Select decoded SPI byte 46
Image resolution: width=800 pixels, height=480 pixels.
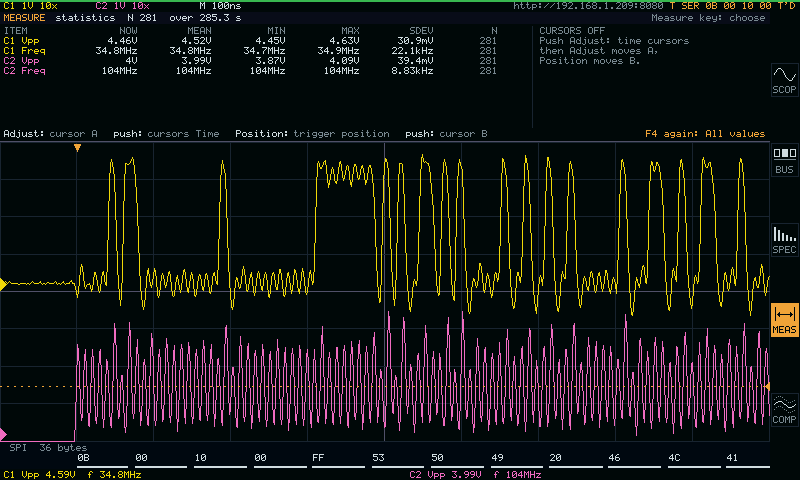point(614,458)
